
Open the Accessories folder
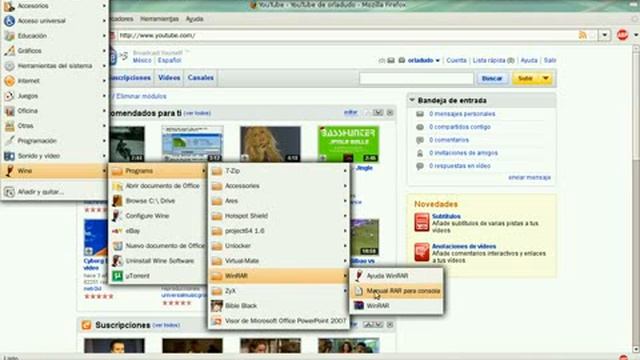point(279,186)
